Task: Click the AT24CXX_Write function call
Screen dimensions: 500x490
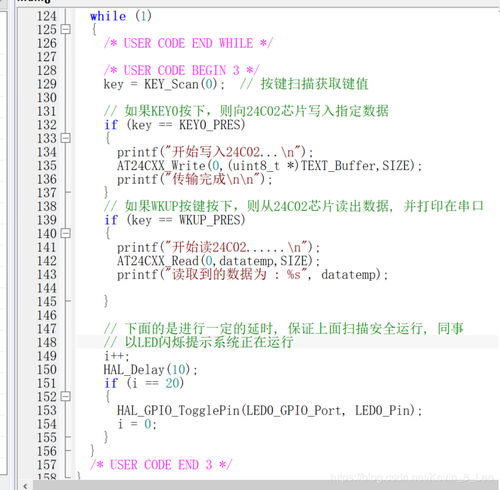Action: click(x=161, y=166)
